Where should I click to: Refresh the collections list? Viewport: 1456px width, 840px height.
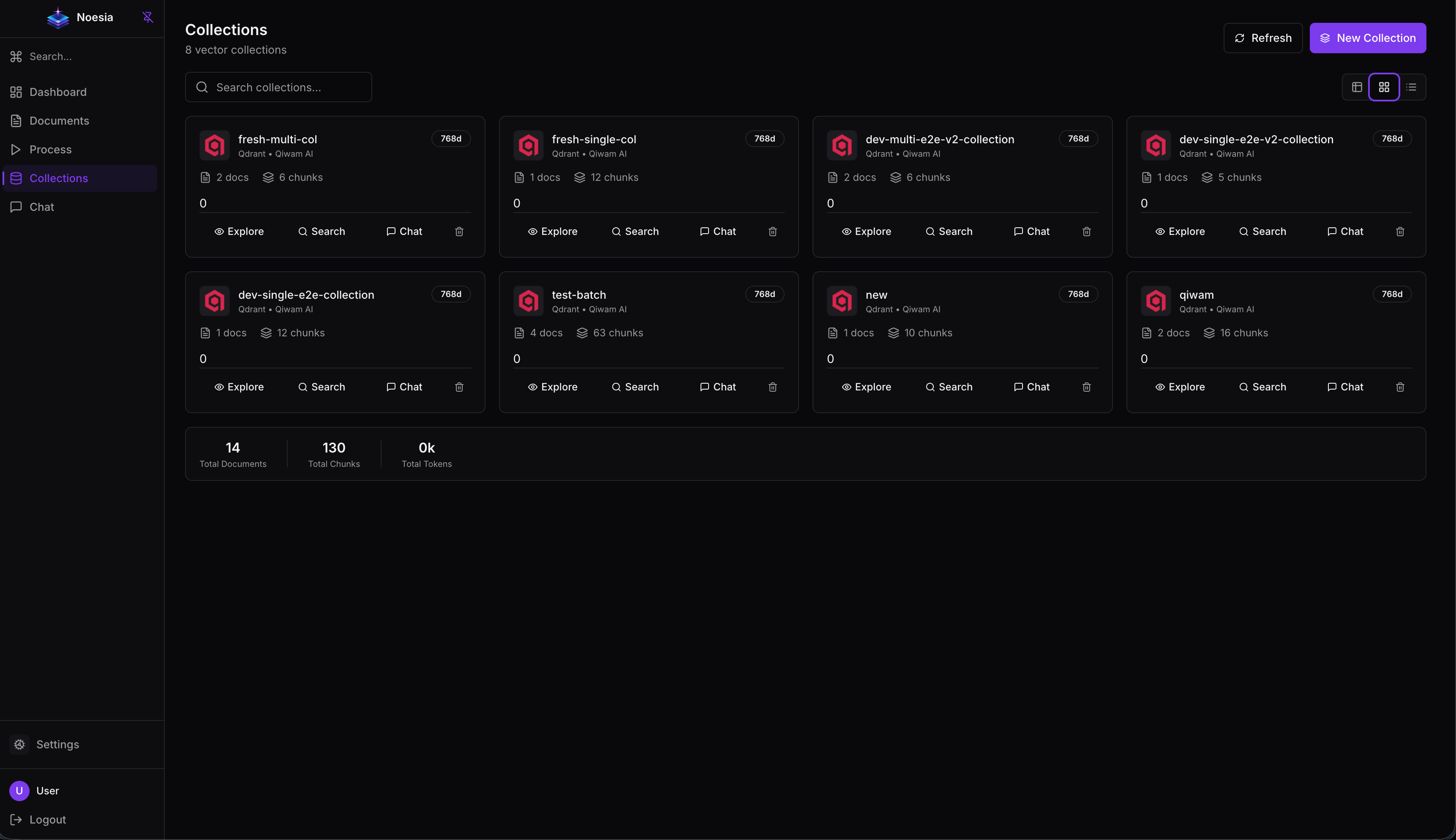[1263, 38]
